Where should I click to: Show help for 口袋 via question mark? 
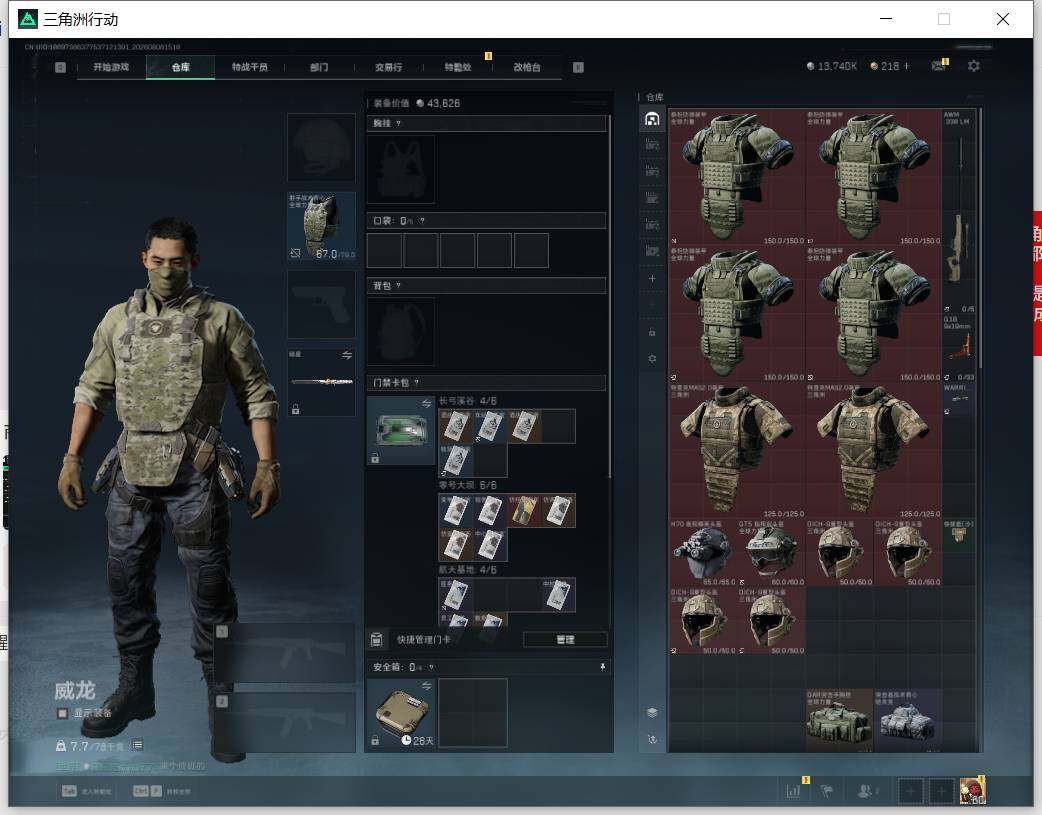click(x=422, y=221)
